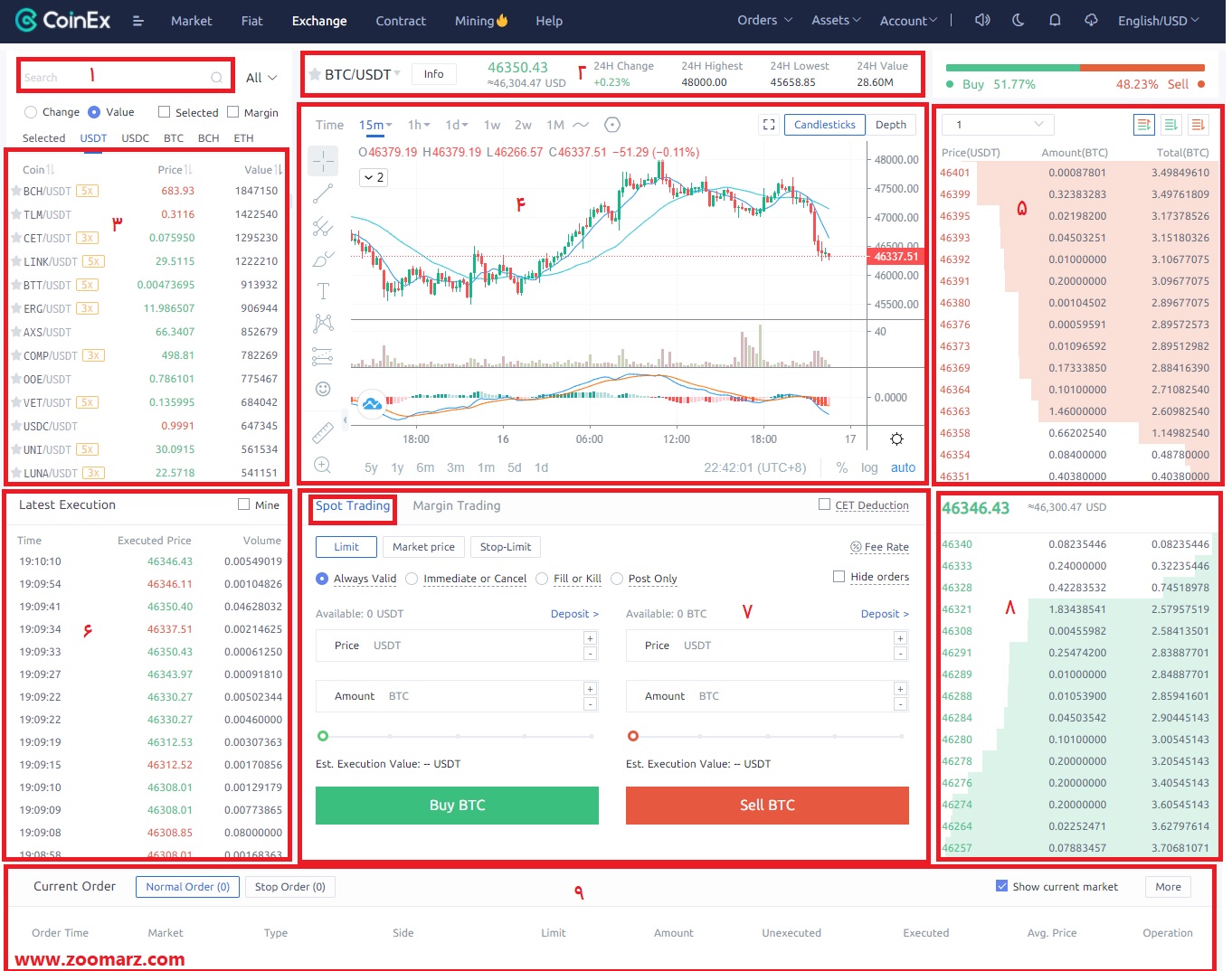Select the Immediate or Cancel option
This screenshot has height=971, width=1232.
tap(412, 579)
